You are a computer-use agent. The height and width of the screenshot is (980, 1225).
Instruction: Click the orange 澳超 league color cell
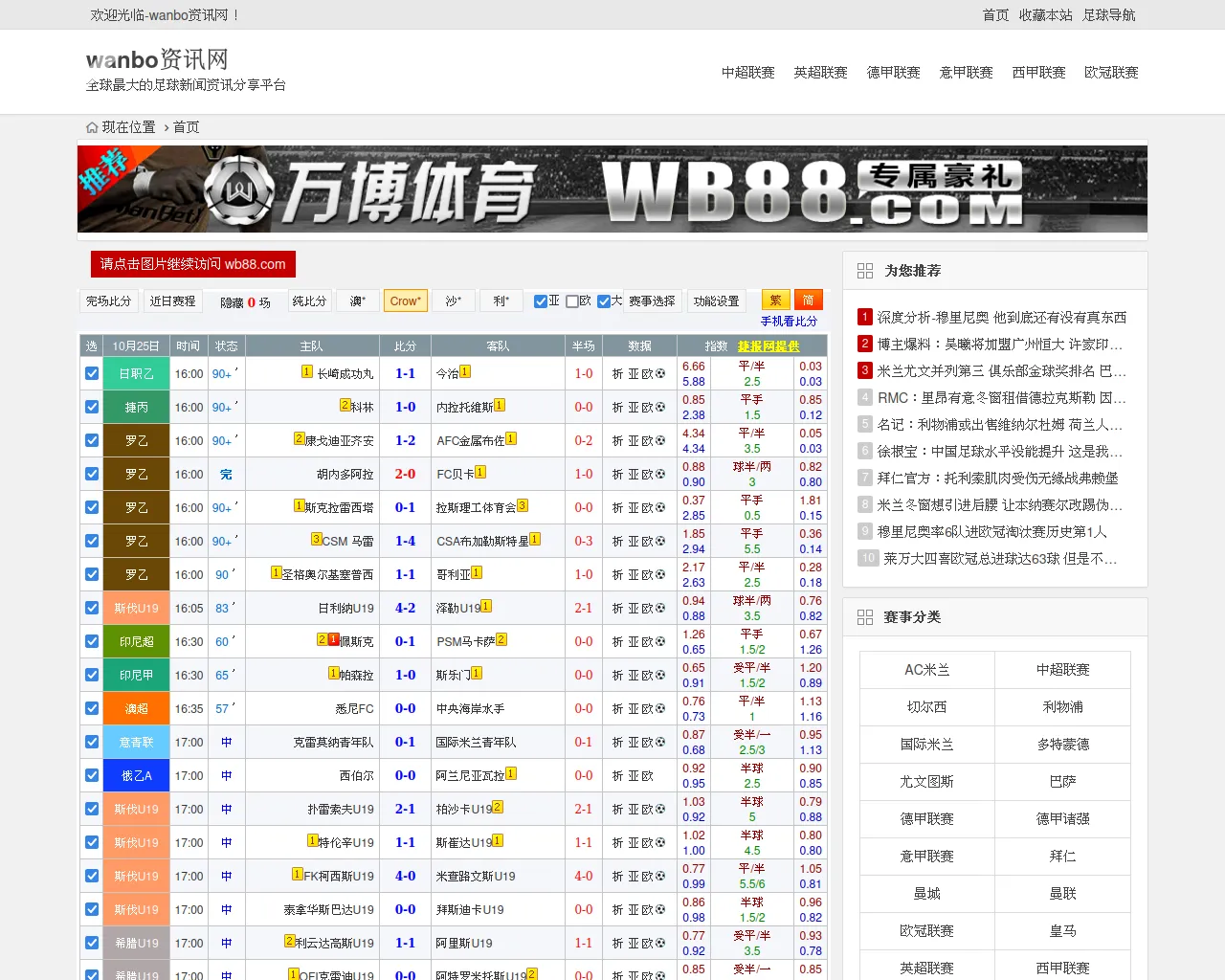click(136, 709)
